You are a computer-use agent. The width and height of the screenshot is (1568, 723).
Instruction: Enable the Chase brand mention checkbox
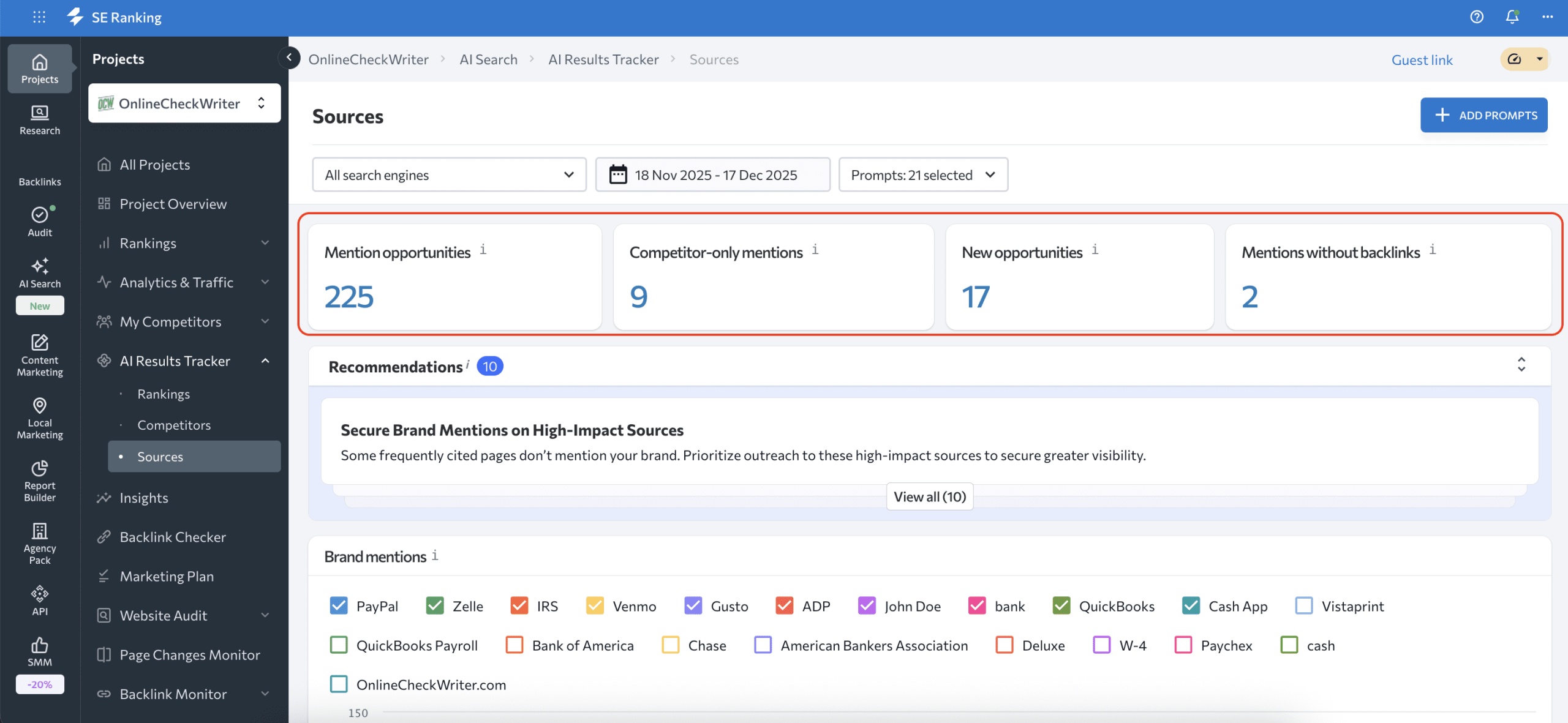coord(670,645)
